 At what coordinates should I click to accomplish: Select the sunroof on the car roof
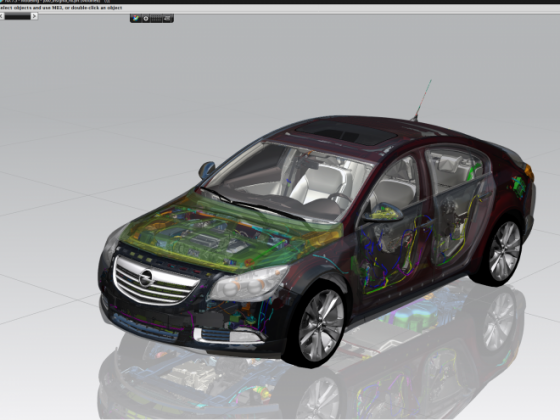click(x=347, y=133)
